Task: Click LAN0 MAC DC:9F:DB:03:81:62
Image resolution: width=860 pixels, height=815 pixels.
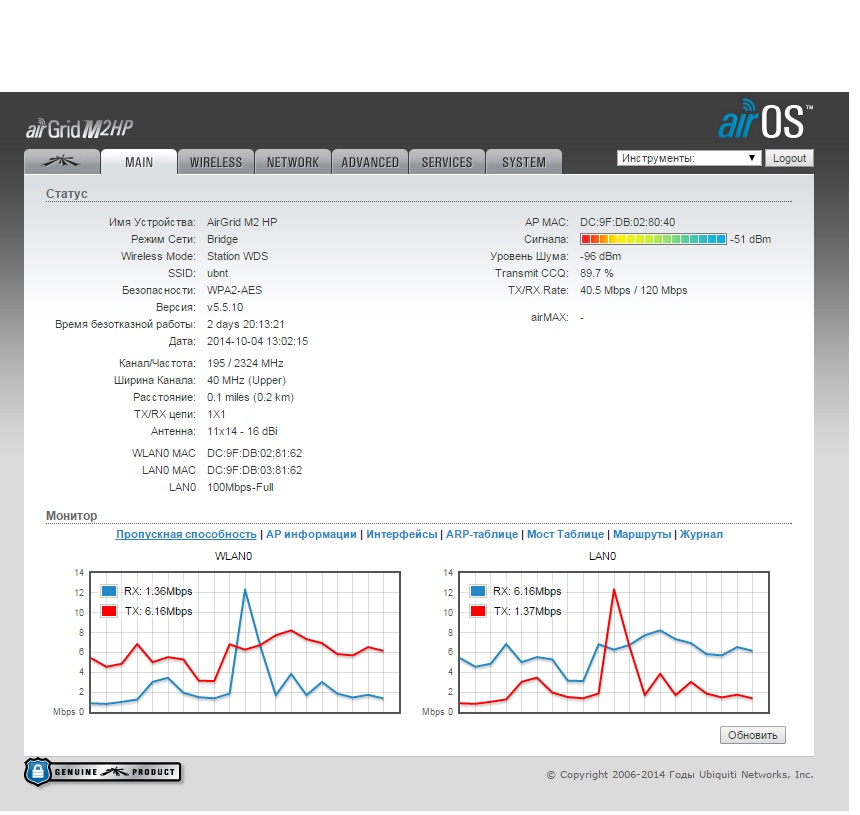Action: [254, 470]
